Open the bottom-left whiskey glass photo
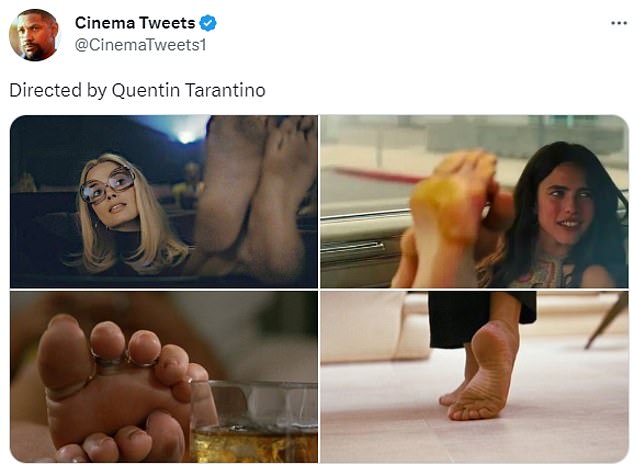 point(164,377)
